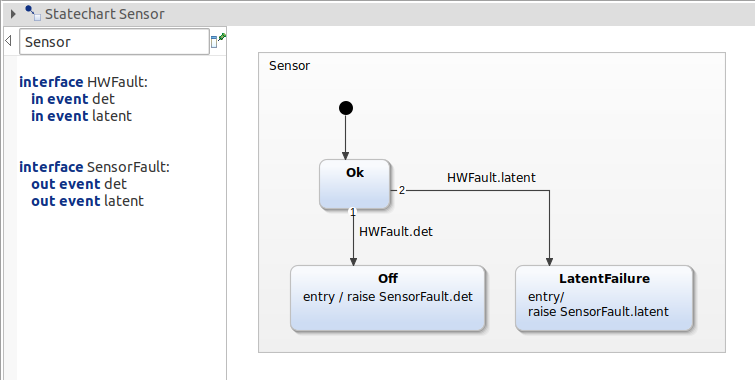Screen dimensions: 755x380
Task: Click the Sensor region title label
Action: (289, 66)
